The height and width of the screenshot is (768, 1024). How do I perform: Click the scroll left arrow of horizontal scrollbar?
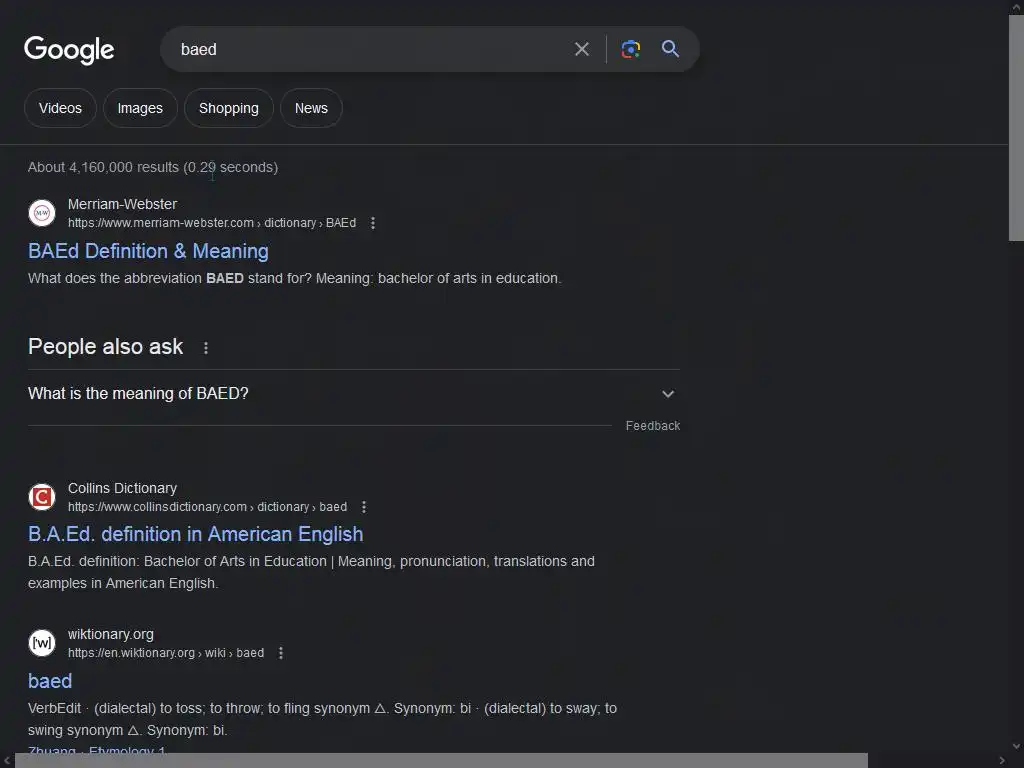point(7,761)
